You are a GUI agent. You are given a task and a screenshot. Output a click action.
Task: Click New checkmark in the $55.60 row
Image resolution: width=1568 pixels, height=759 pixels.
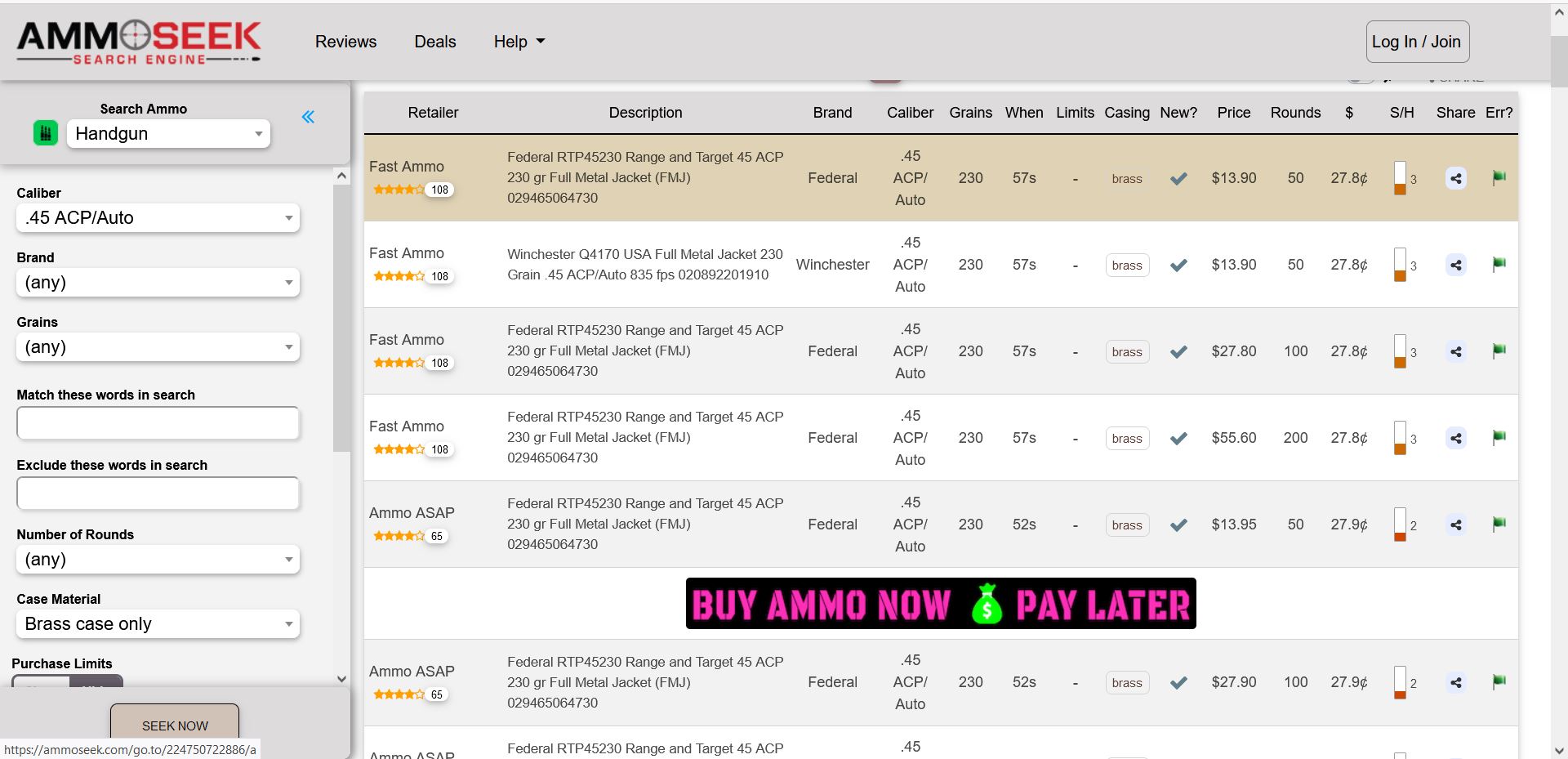[x=1178, y=438]
